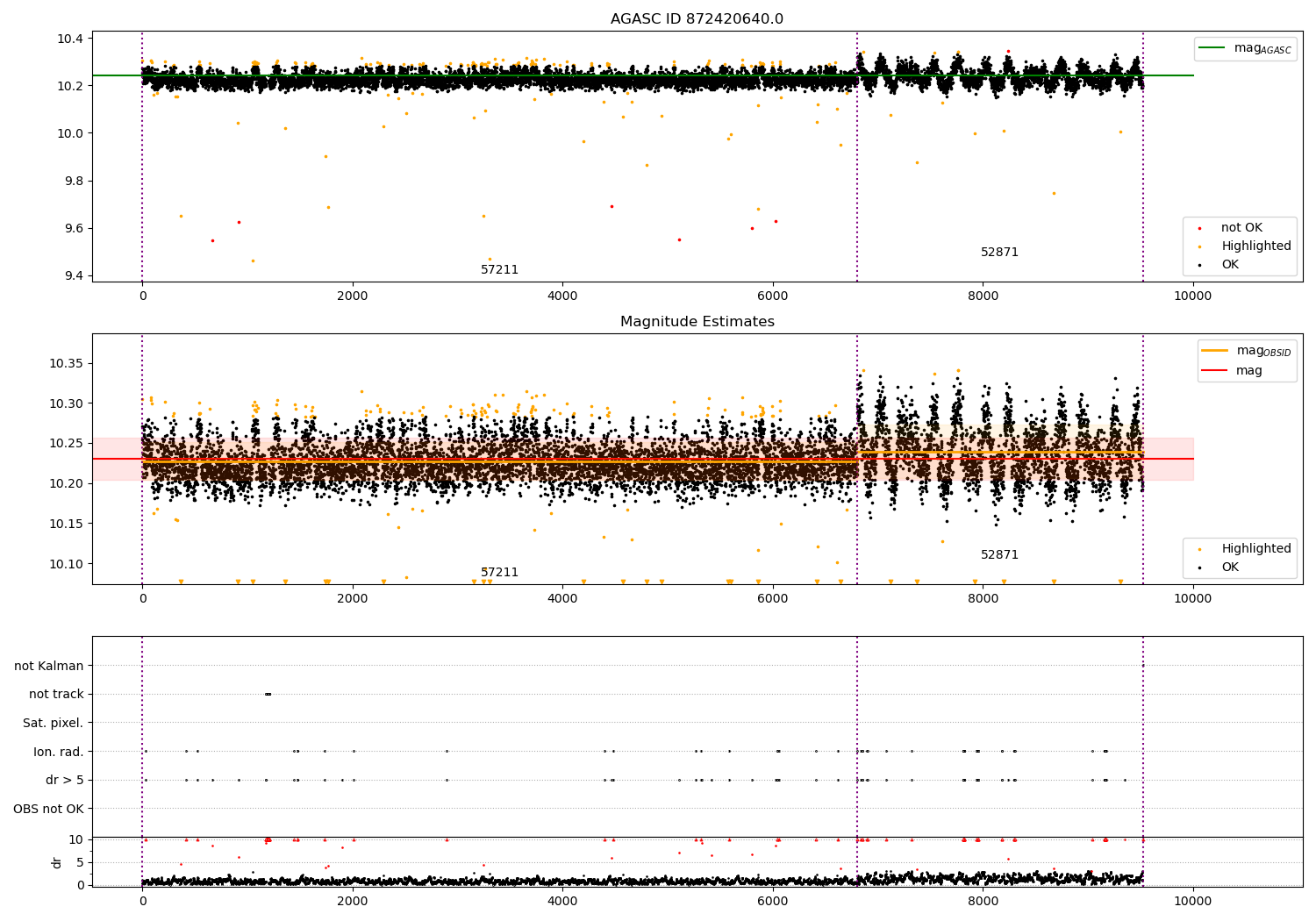Click the red line sample beside 'mag' legend entry
The width and height of the screenshot is (1316, 921).
1214,371
